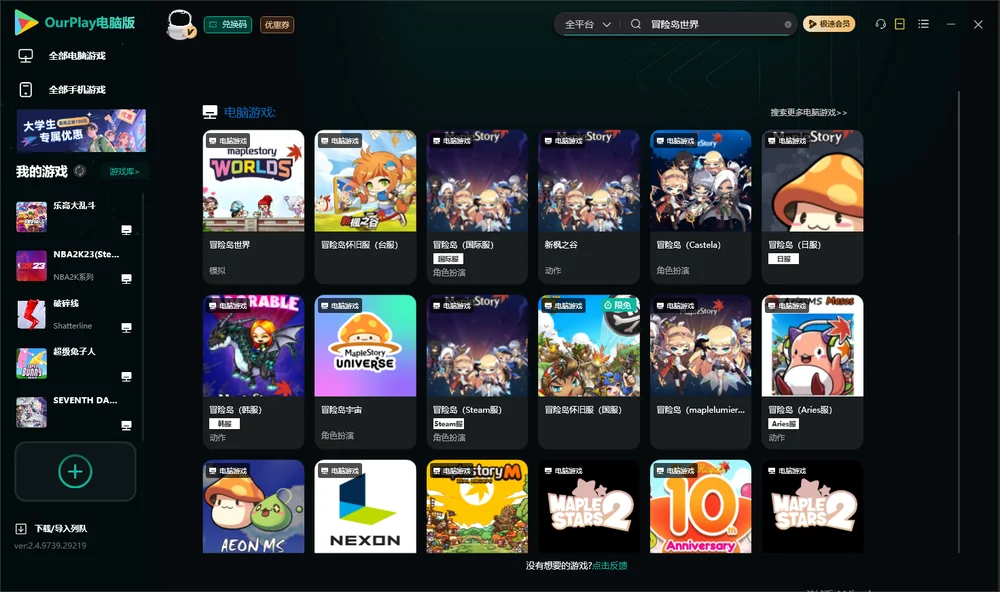
Task: Open the 点击反馈 feedback link
Action: [610, 565]
